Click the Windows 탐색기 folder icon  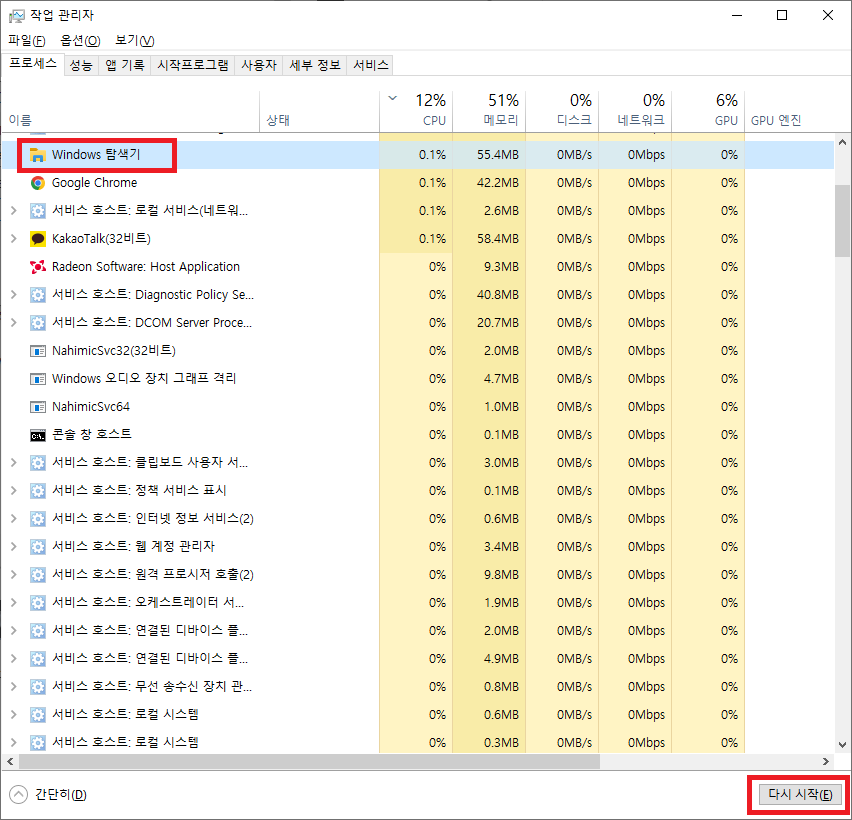coord(37,155)
